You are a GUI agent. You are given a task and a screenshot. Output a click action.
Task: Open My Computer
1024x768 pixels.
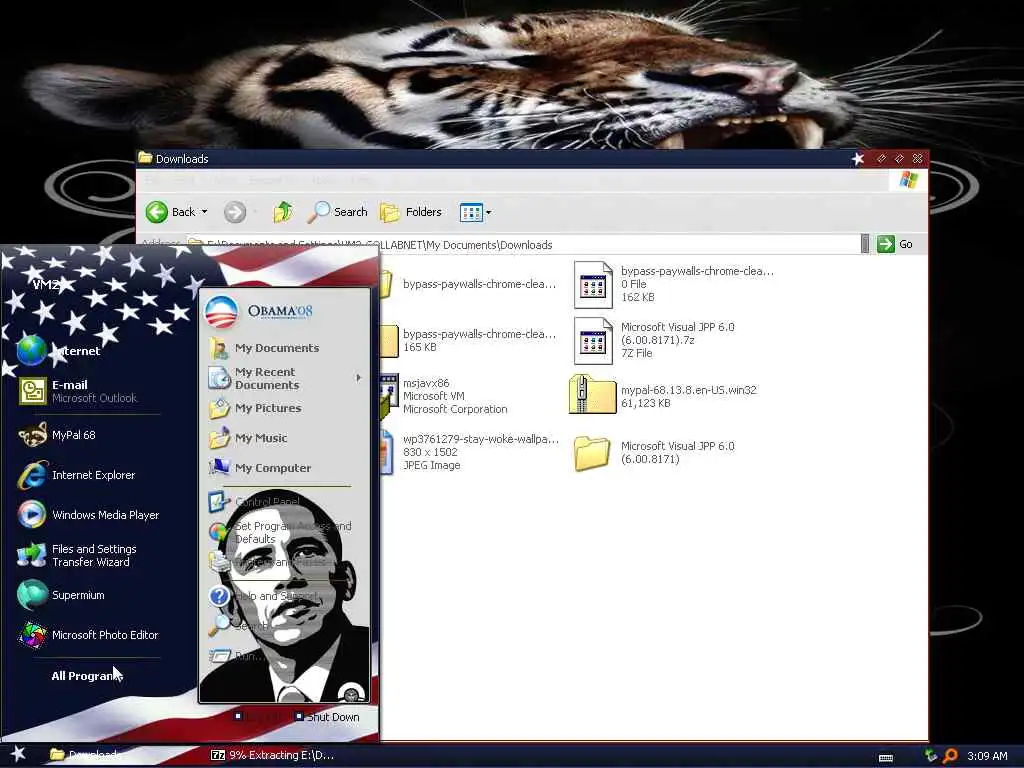260,468
